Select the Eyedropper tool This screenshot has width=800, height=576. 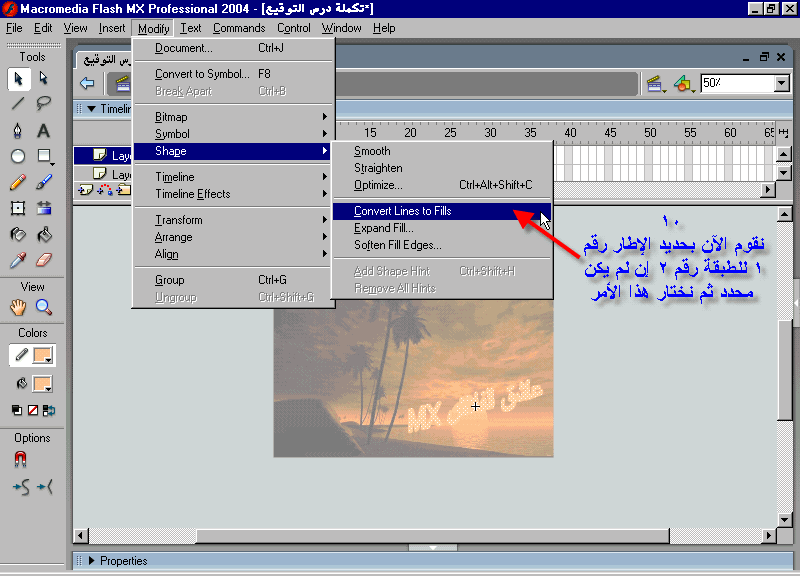point(18,260)
